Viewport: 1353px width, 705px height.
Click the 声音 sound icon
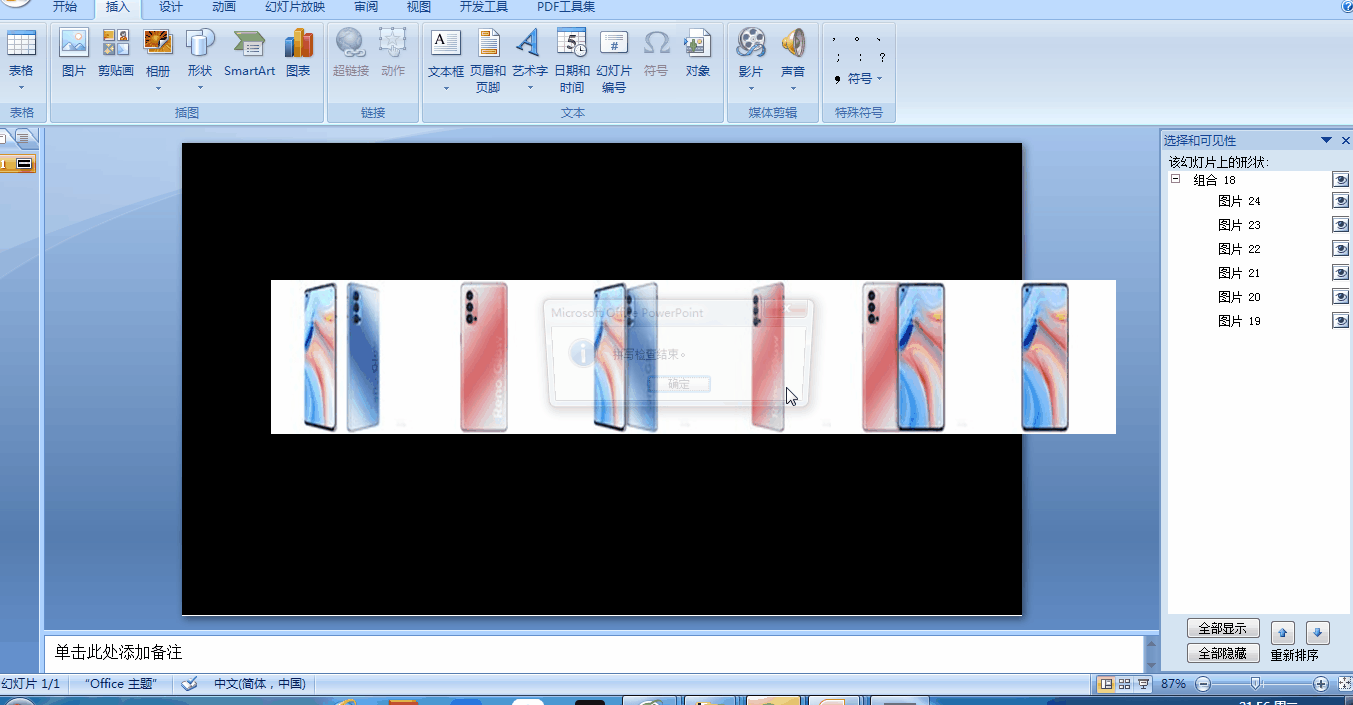pos(793,43)
